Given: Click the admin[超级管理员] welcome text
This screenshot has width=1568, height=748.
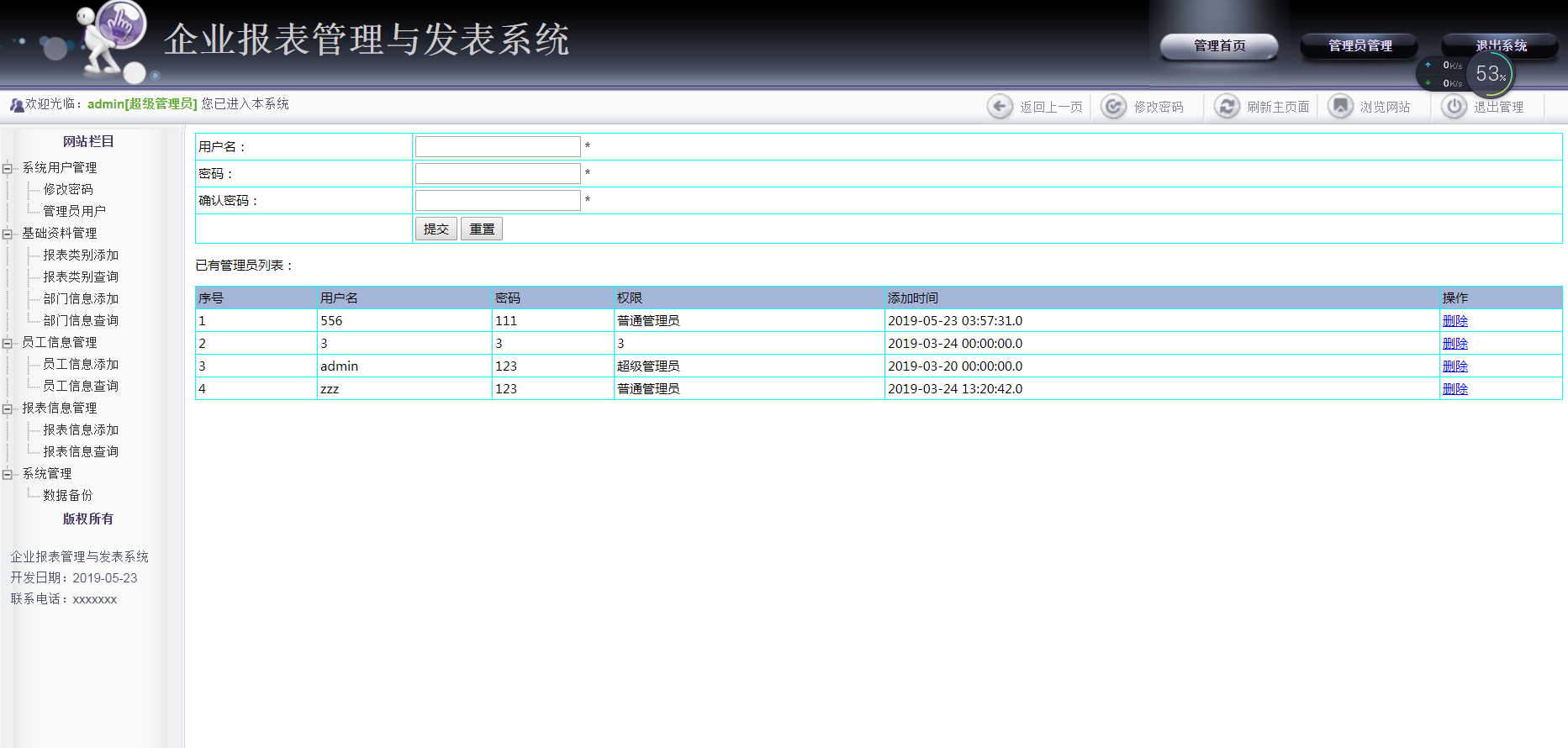Looking at the screenshot, I should coord(142,103).
